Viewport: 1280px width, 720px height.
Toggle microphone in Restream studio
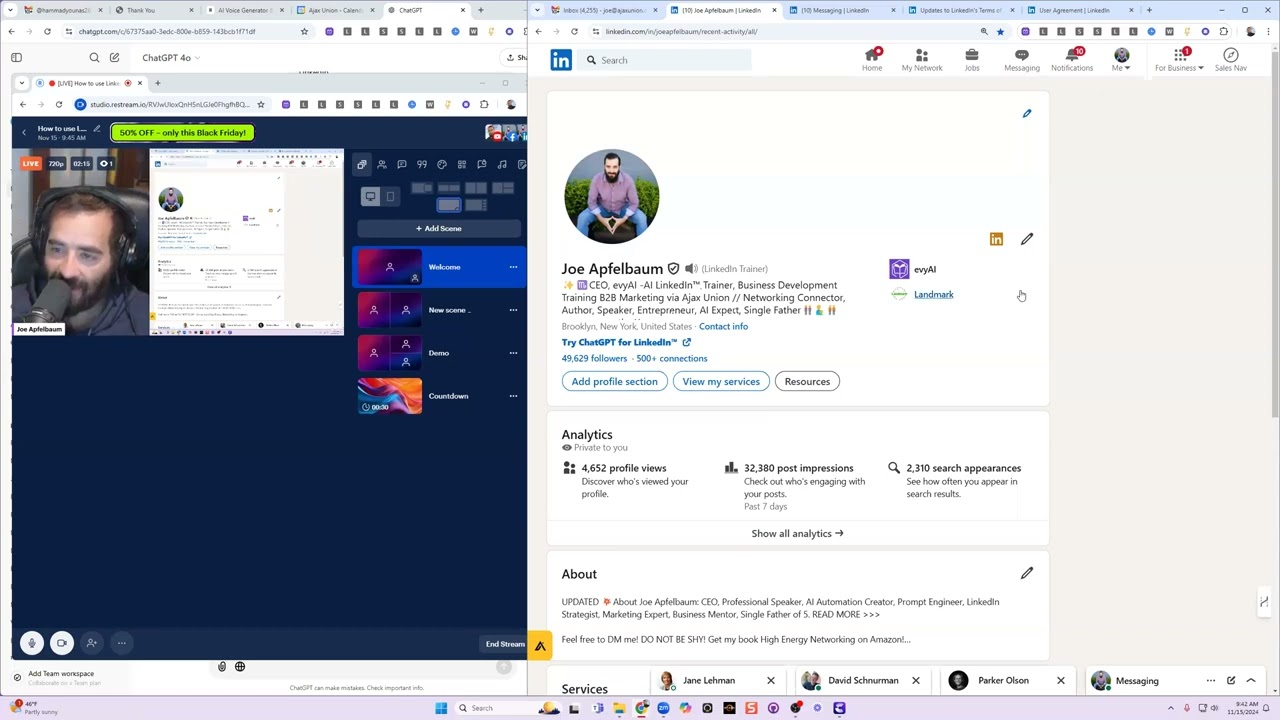click(32, 643)
